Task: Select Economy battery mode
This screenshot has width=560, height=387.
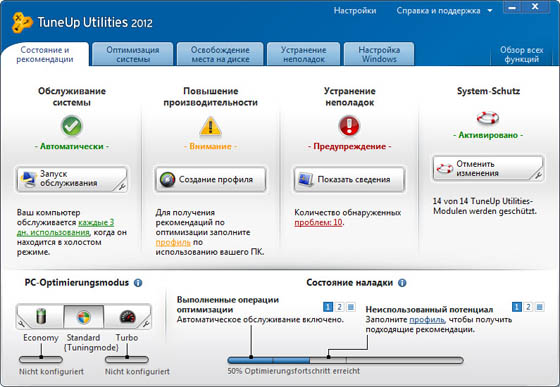Action: coord(40,317)
